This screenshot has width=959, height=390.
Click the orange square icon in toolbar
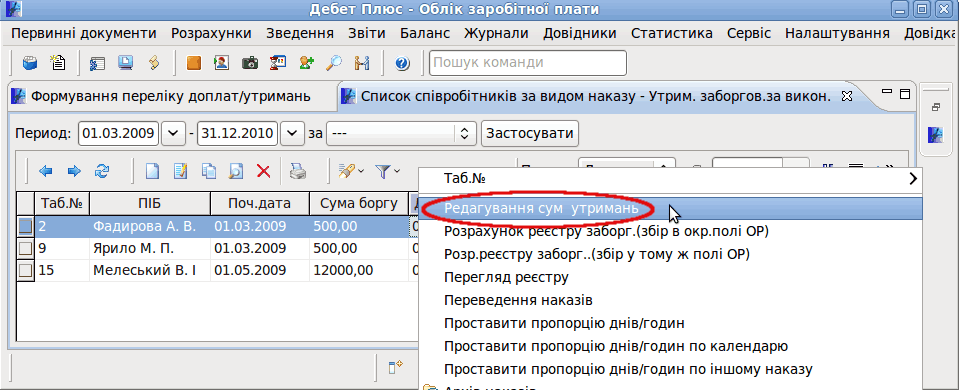click(x=193, y=62)
